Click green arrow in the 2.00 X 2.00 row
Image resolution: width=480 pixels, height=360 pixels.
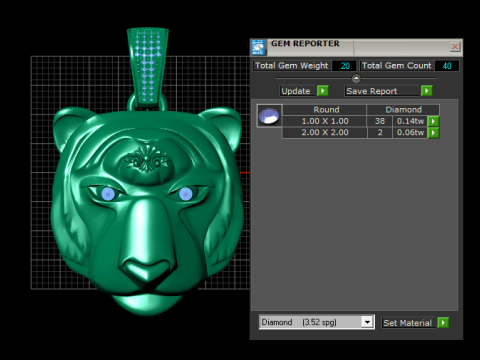pos(433,133)
